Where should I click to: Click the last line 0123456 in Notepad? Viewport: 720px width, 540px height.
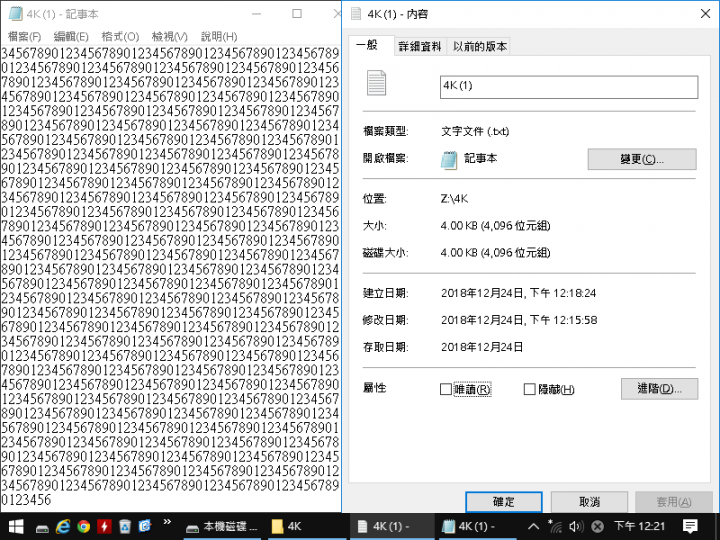26,500
